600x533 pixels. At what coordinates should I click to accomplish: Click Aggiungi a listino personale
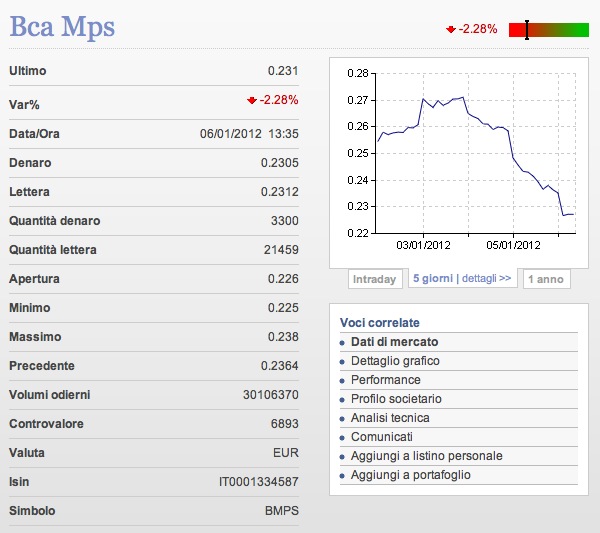pos(426,456)
